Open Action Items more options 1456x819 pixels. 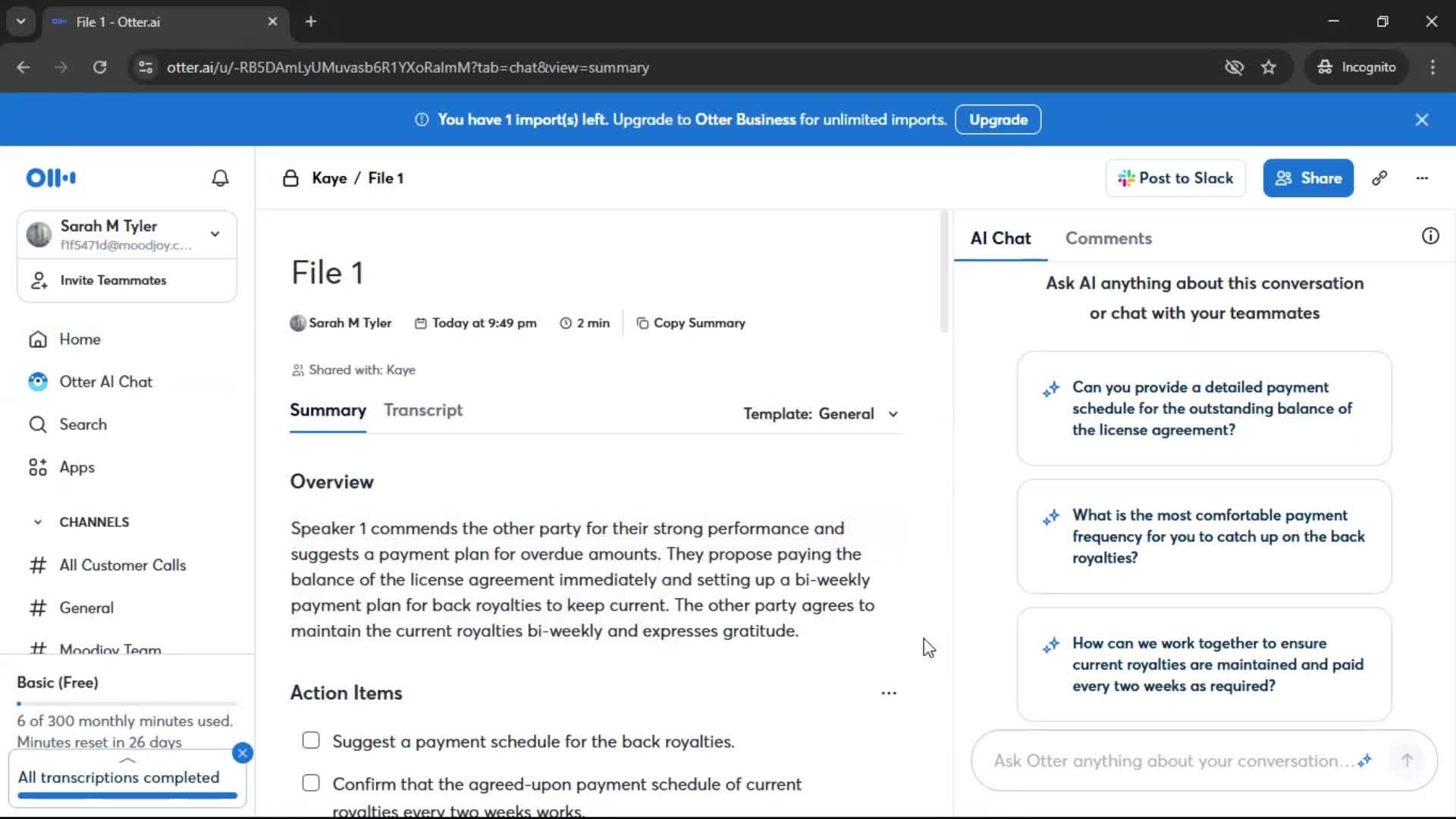click(x=889, y=693)
